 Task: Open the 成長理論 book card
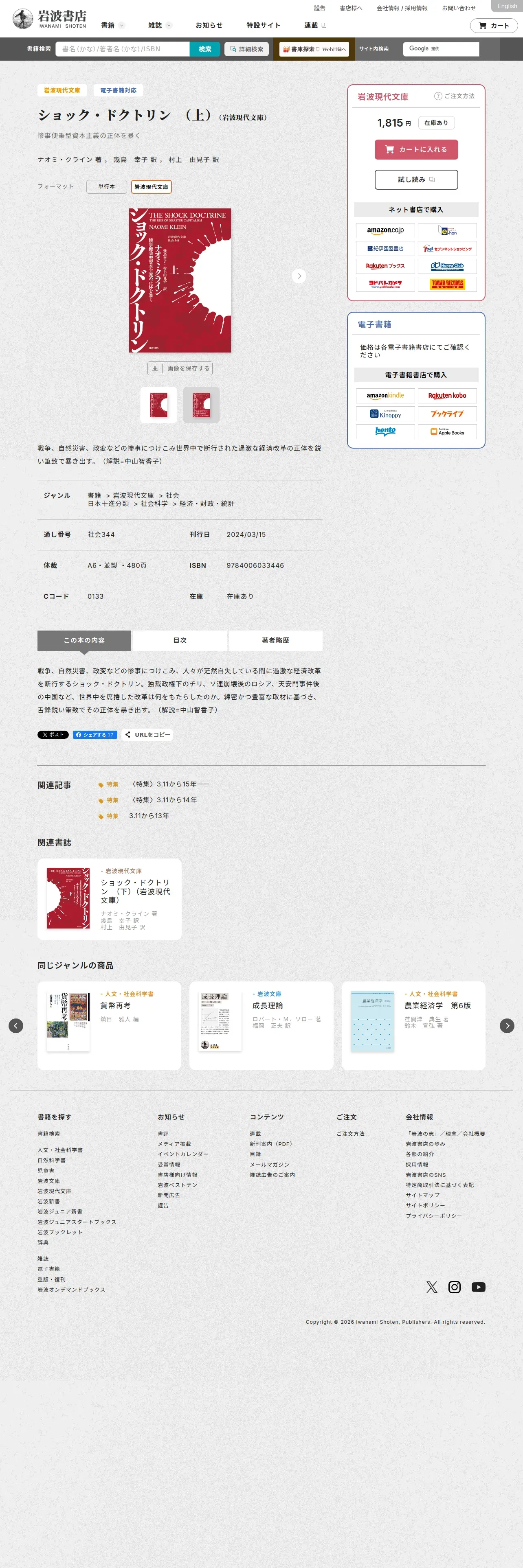pyautogui.click(x=261, y=1026)
